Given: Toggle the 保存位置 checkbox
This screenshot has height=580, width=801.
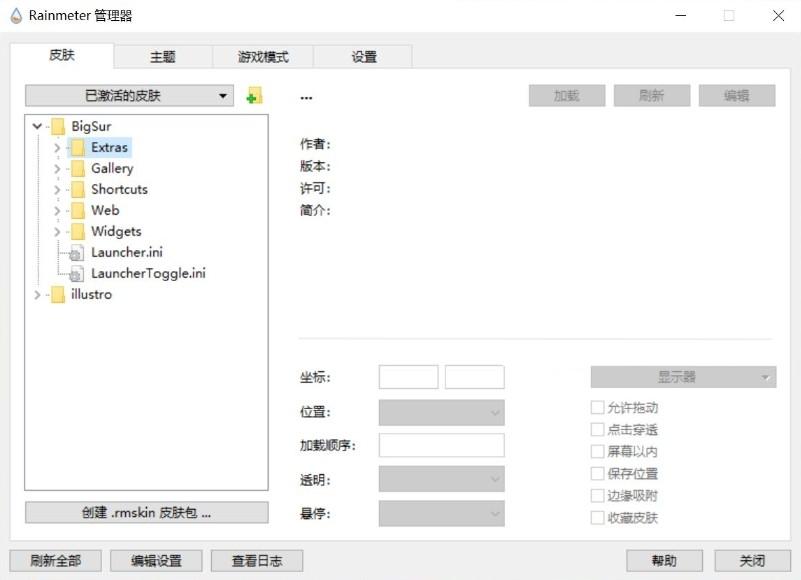Looking at the screenshot, I should (x=597, y=473).
